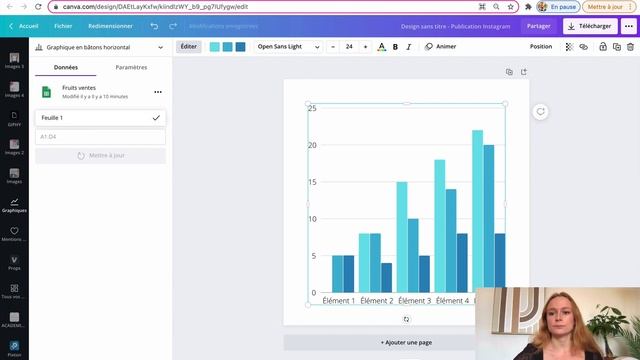640x360 pixels.
Task: Click the Télécharger button
Action: (x=590, y=26)
